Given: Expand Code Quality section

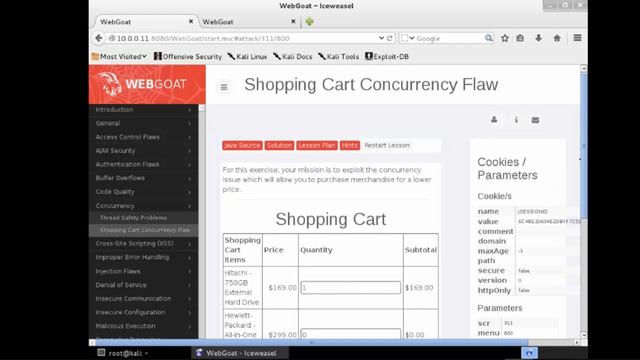Looking at the screenshot, I should pos(143,192).
